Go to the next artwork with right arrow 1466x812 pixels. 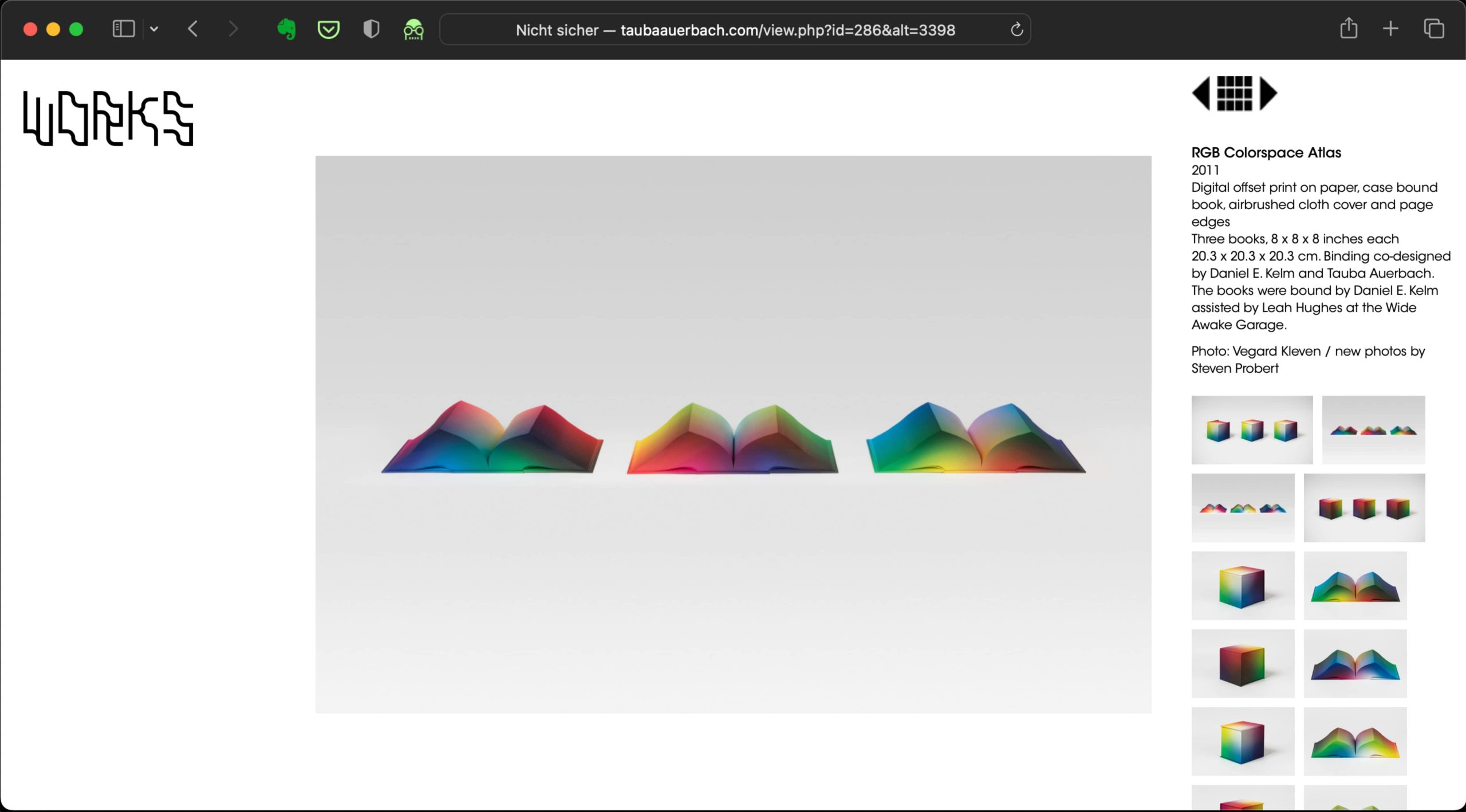[x=1268, y=93]
